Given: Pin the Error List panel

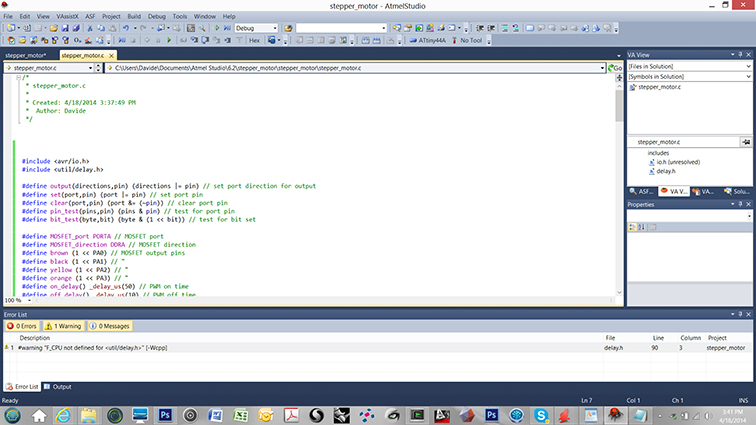Looking at the screenshot, I should tap(741, 314).
